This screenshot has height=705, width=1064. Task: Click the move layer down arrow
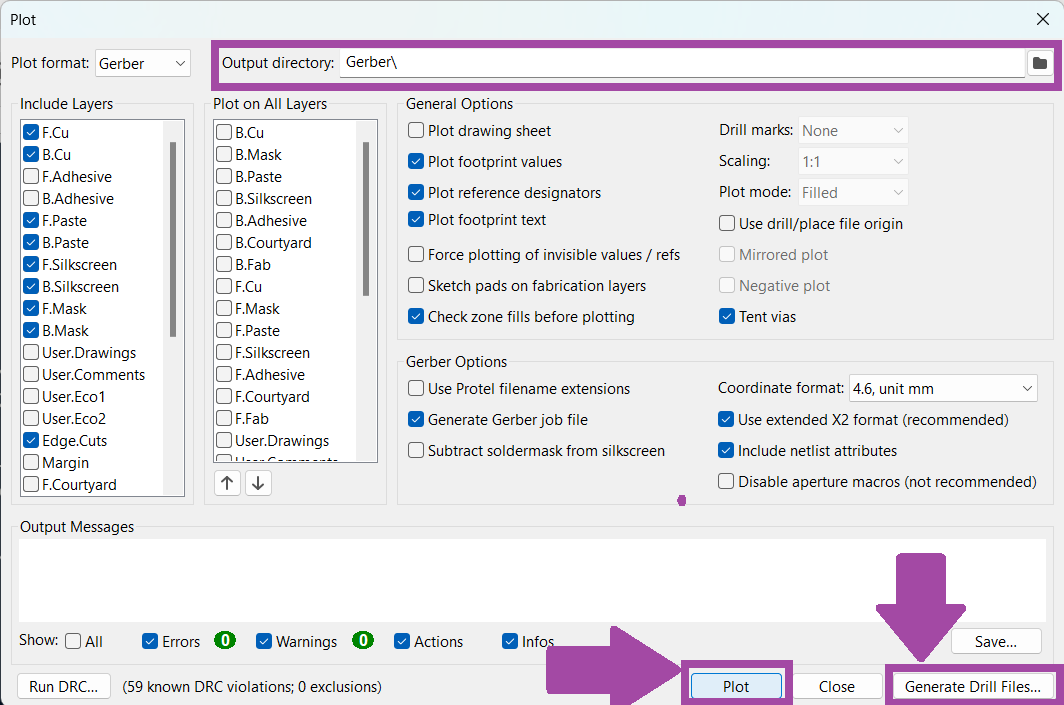(x=258, y=483)
